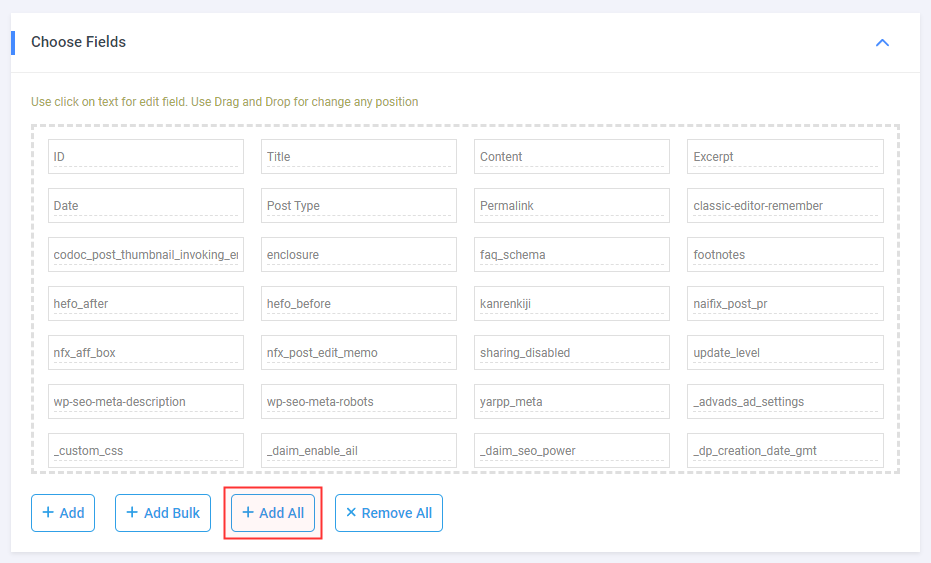
Task: Edit the _daim_seo_power field
Action: 572,451
